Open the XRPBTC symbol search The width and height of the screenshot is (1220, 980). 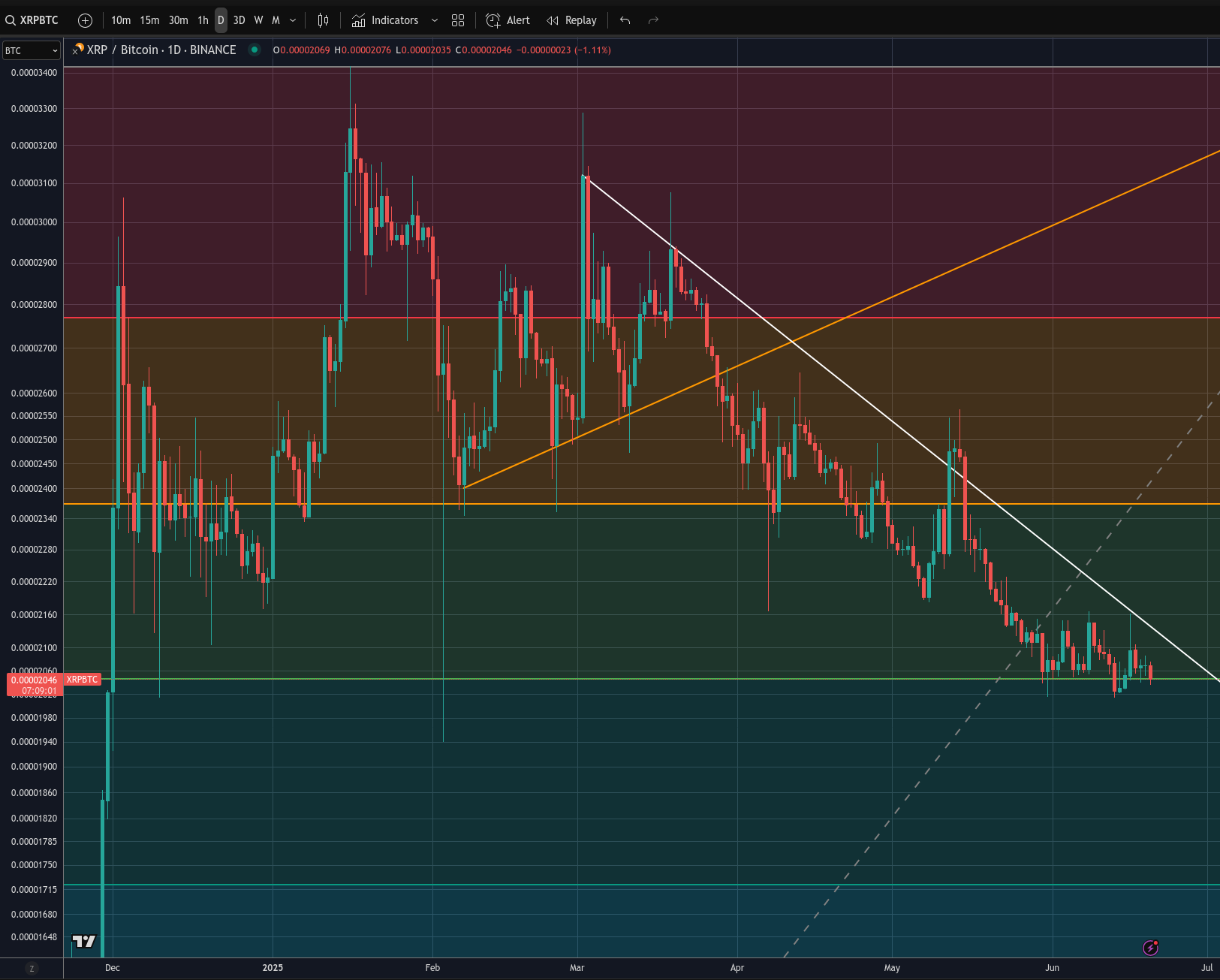(32, 20)
